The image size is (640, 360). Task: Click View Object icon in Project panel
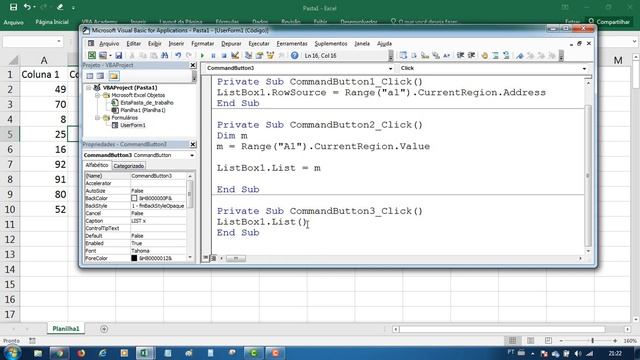[100, 76]
